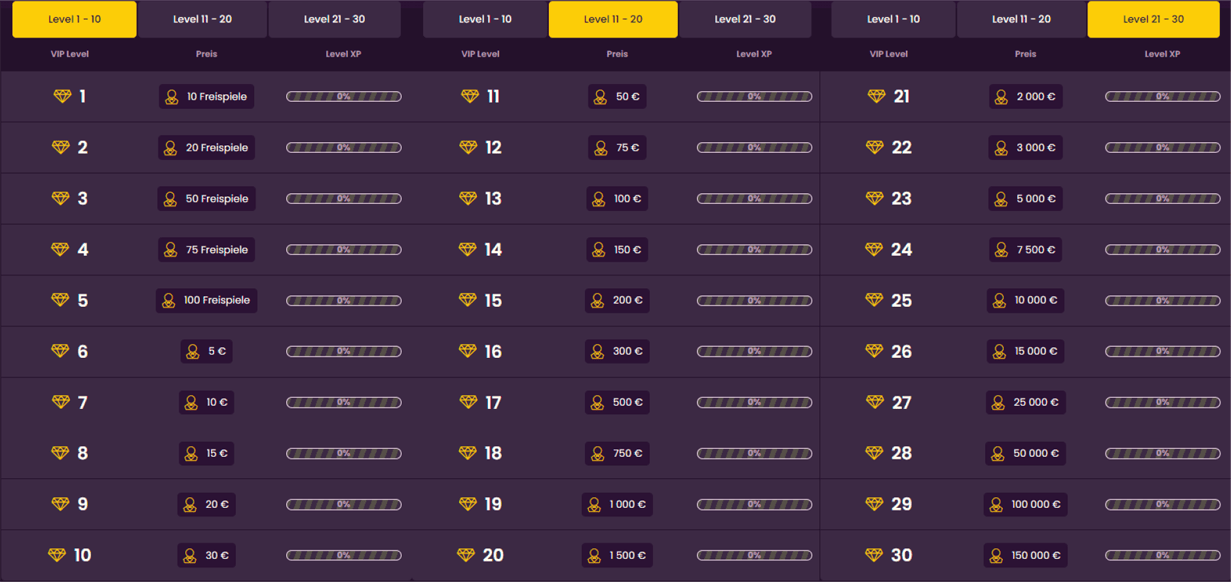The height and width of the screenshot is (582, 1231).
Task: Click the medal icon in the 100 Freispiele badge
Action: click(169, 301)
